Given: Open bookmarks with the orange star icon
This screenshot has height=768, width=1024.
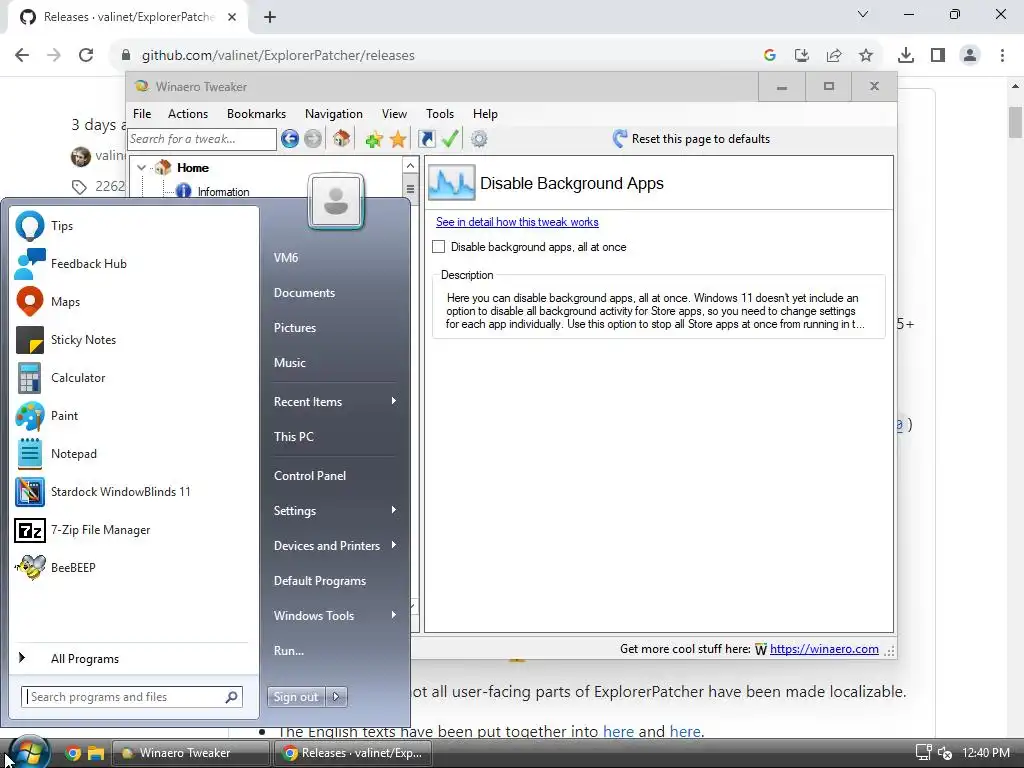Looking at the screenshot, I should coord(398,138).
